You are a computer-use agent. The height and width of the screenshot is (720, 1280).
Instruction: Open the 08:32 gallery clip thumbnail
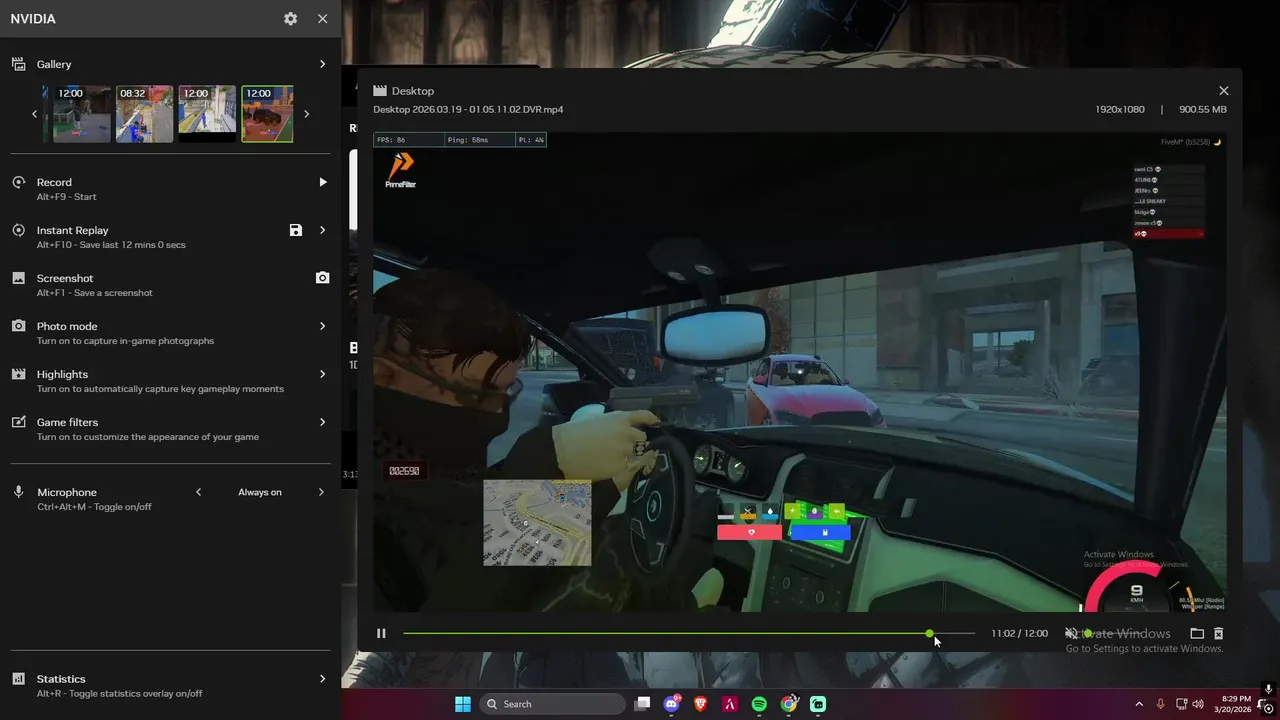pyautogui.click(x=145, y=114)
